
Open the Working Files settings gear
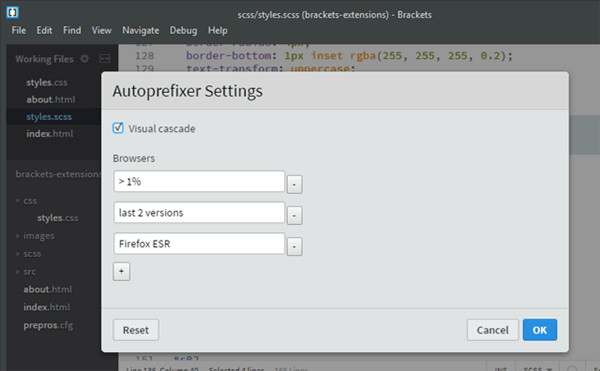click(x=84, y=59)
